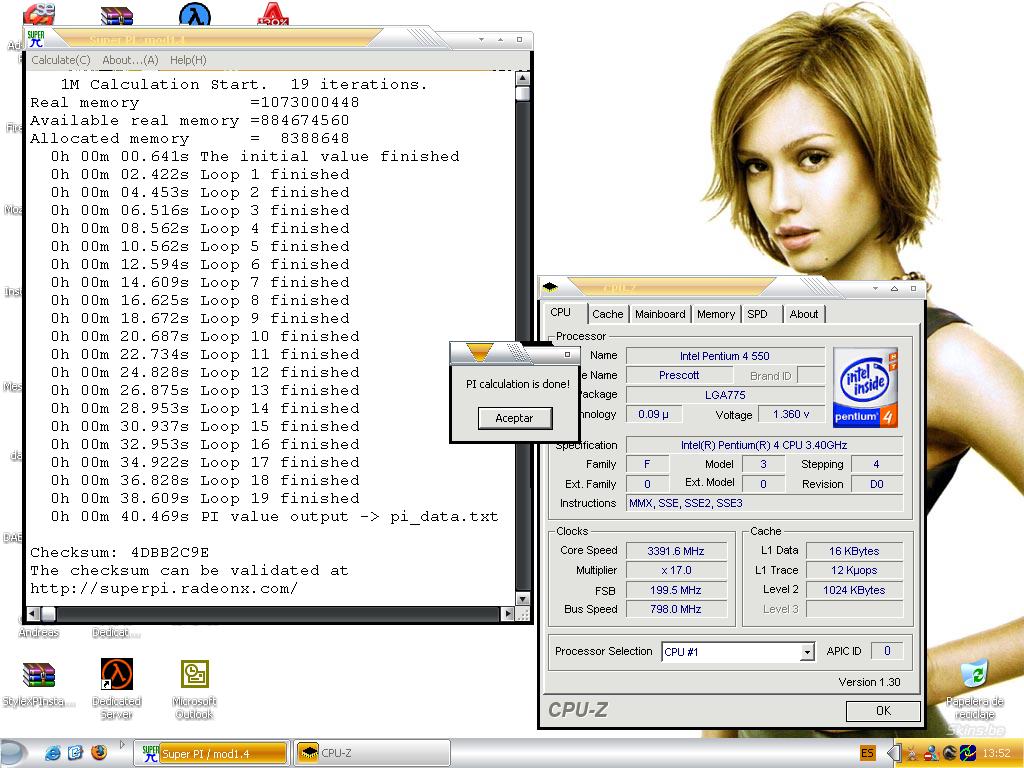The height and width of the screenshot is (768, 1024).
Task: Click the red Alcohol 120% desktop icon
Action: [273, 14]
